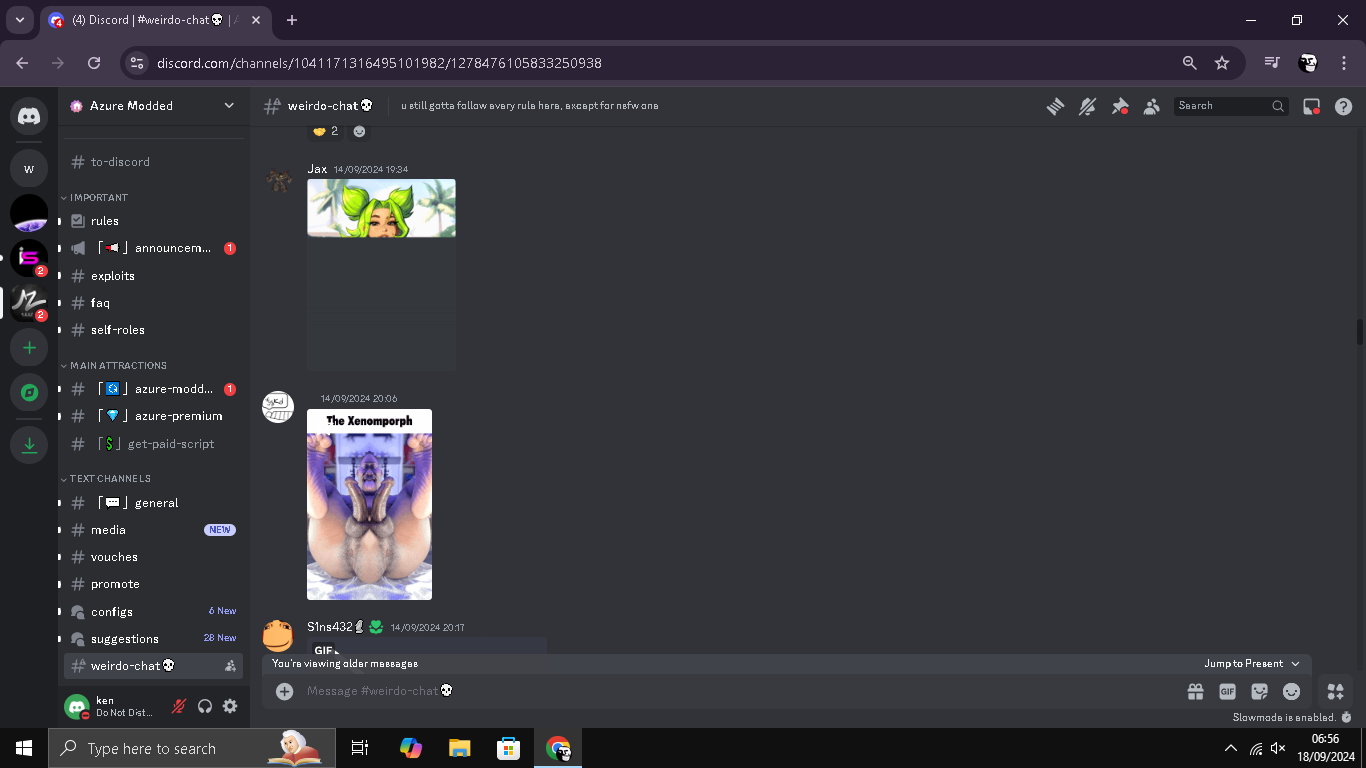Screen dimensions: 1366x768
Task: Click the add reaction smiley icon
Action: click(x=360, y=131)
